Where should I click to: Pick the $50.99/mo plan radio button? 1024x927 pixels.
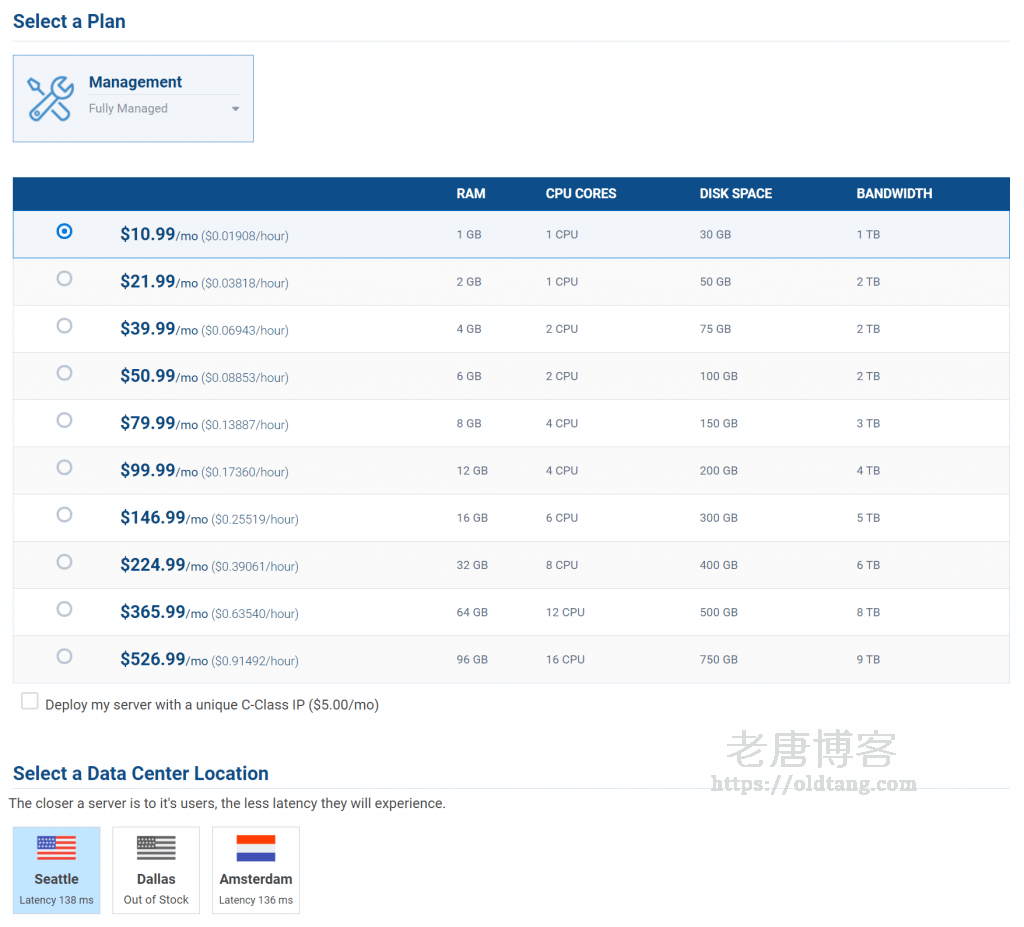pyautogui.click(x=64, y=373)
